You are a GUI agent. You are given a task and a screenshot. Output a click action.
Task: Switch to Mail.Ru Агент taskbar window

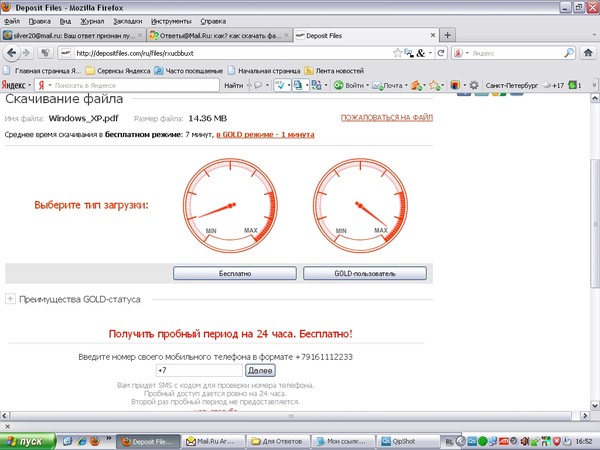(212, 441)
